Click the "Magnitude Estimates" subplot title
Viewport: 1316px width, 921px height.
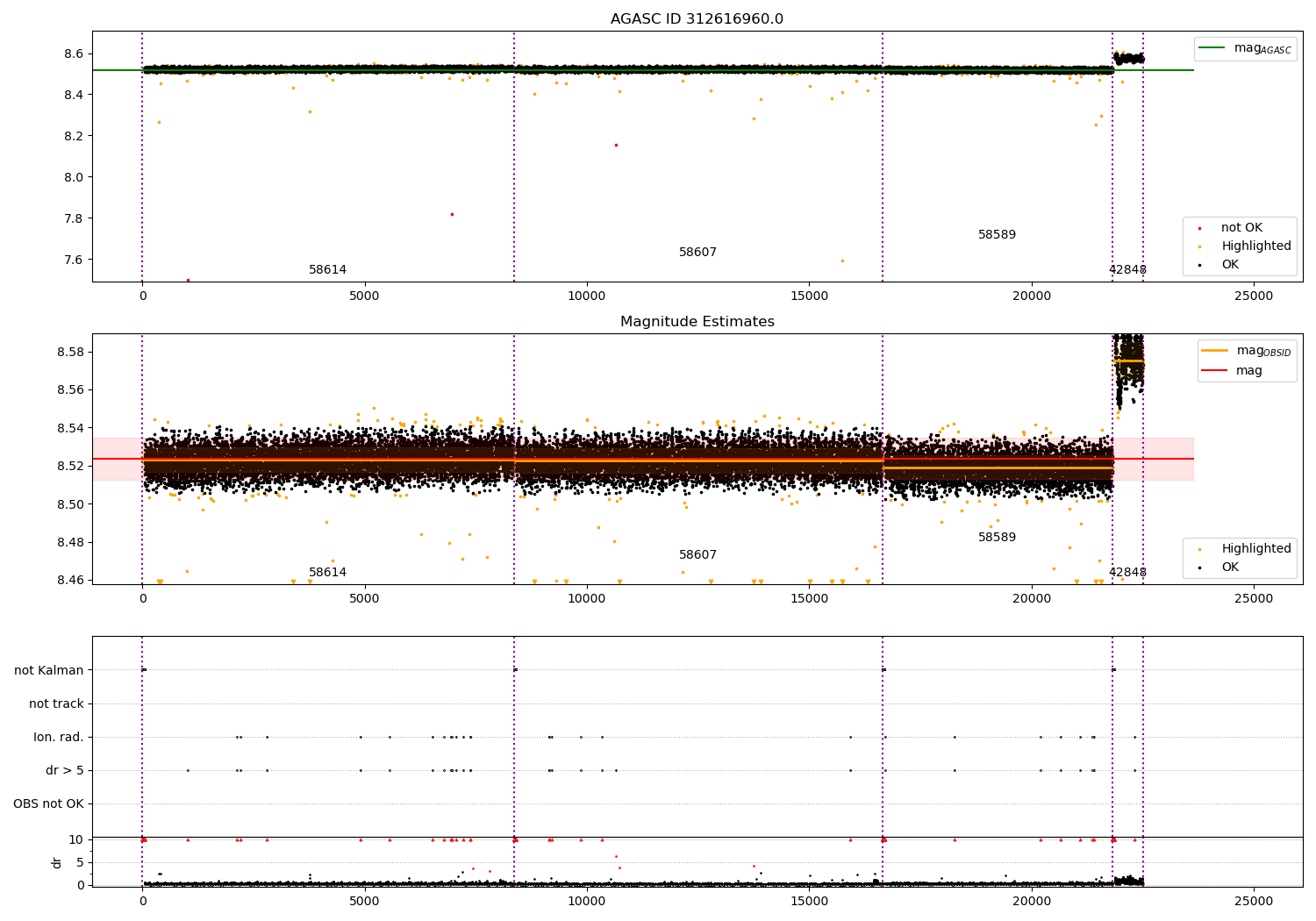[697, 322]
